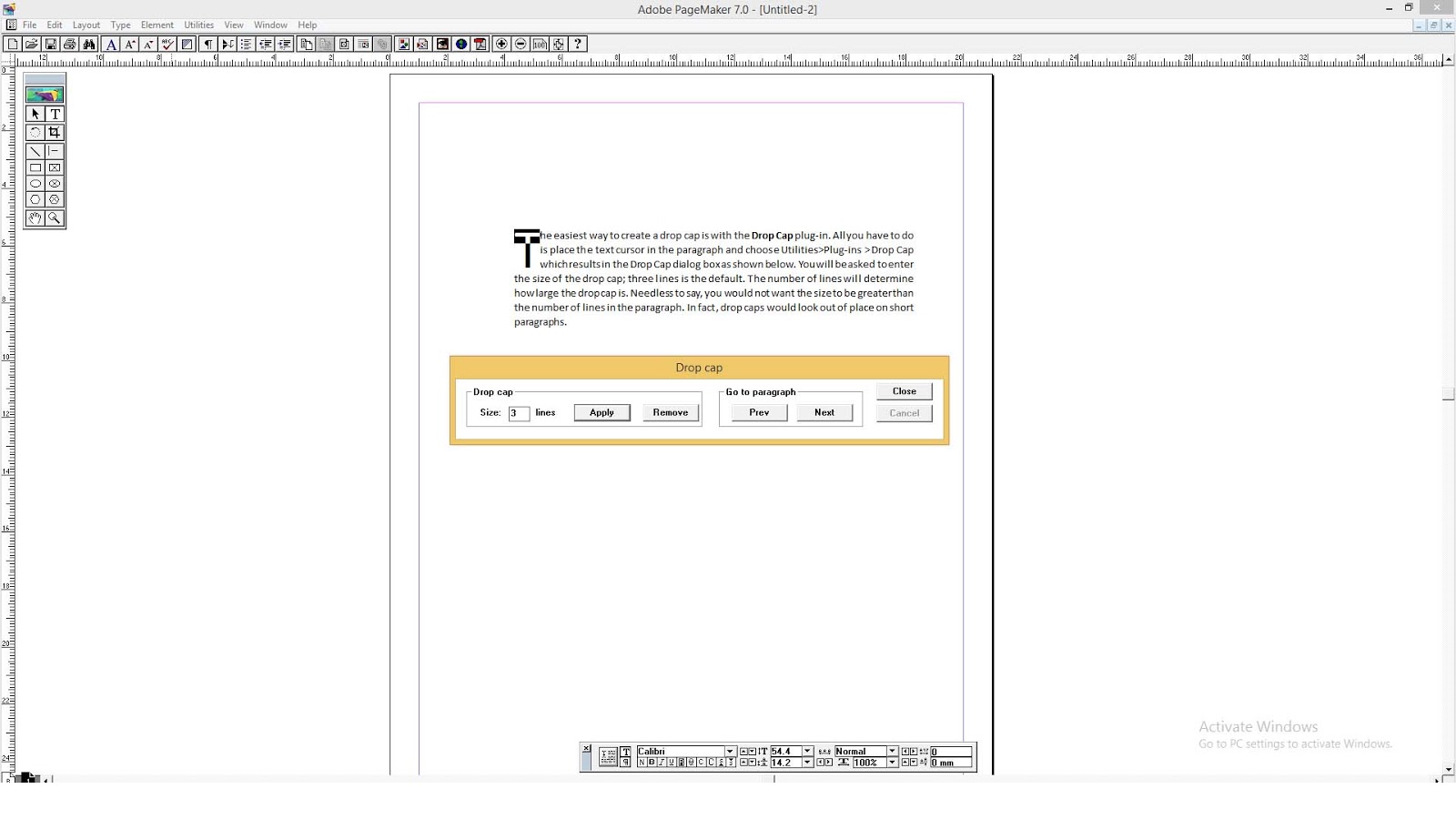This screenshot has height=819, width=1456.
Task: Click Close in the Drop cap dialog
Action: coord(904,391)
